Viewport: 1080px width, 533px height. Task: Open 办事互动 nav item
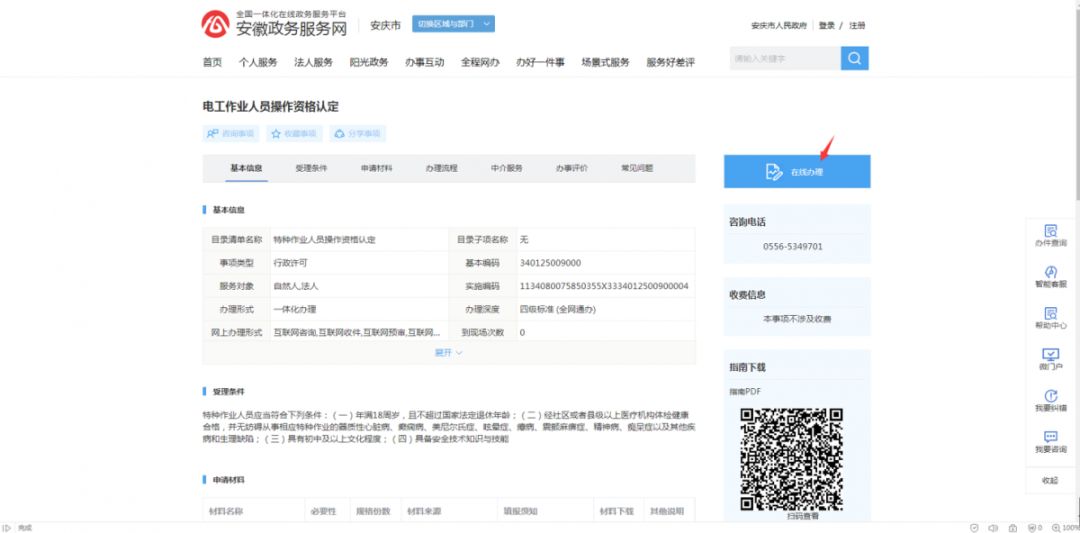click(424, 62)
